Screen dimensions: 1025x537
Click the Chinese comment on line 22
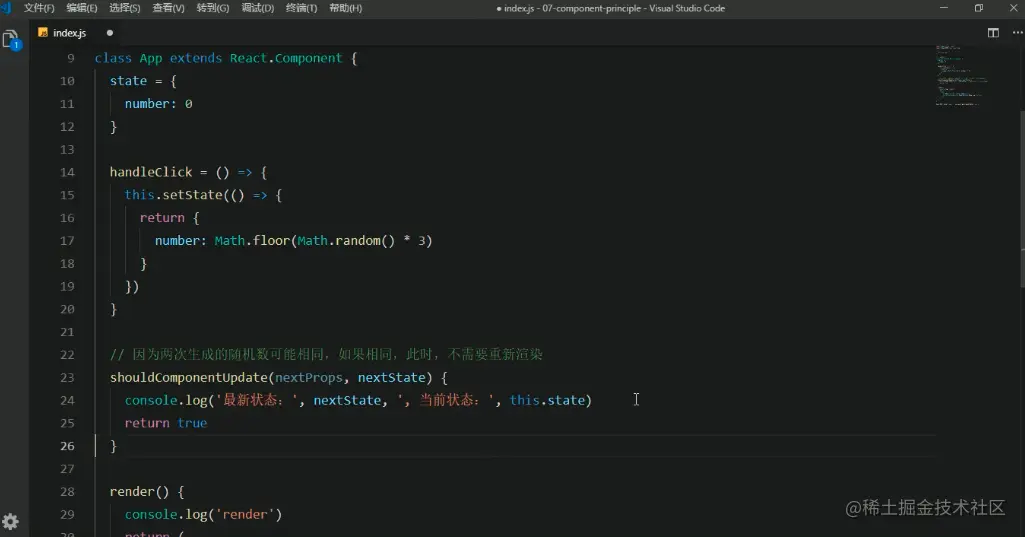[326, 355]
